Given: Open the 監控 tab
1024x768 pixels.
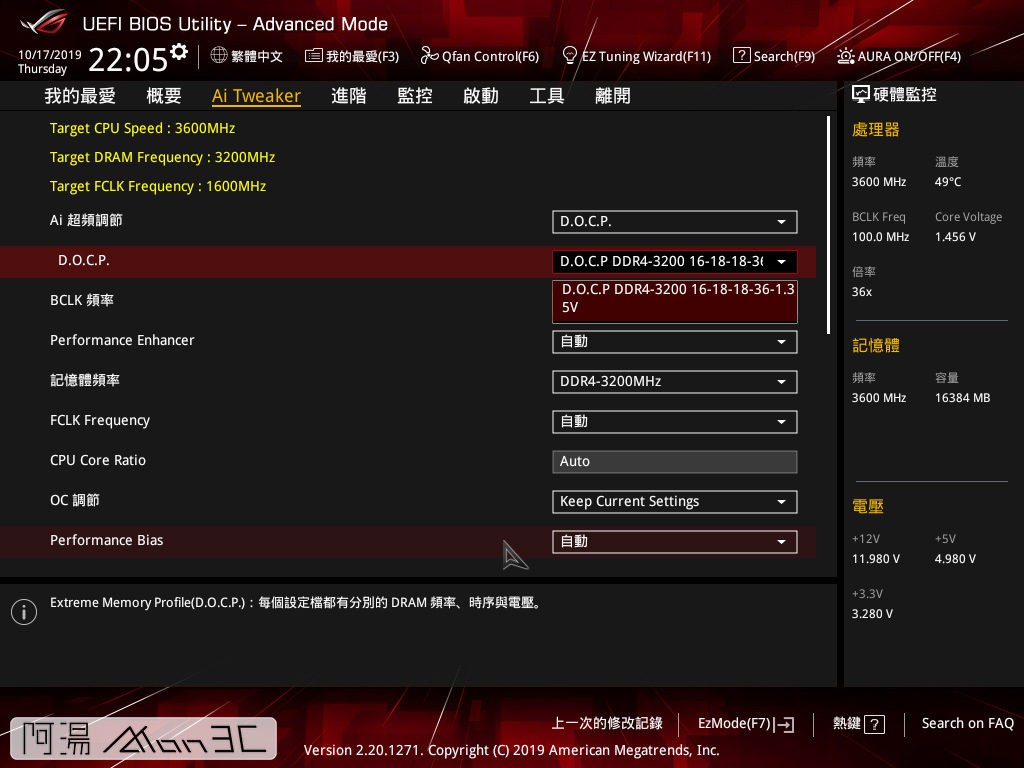Looking at the screenshot, I should point(415,96).
